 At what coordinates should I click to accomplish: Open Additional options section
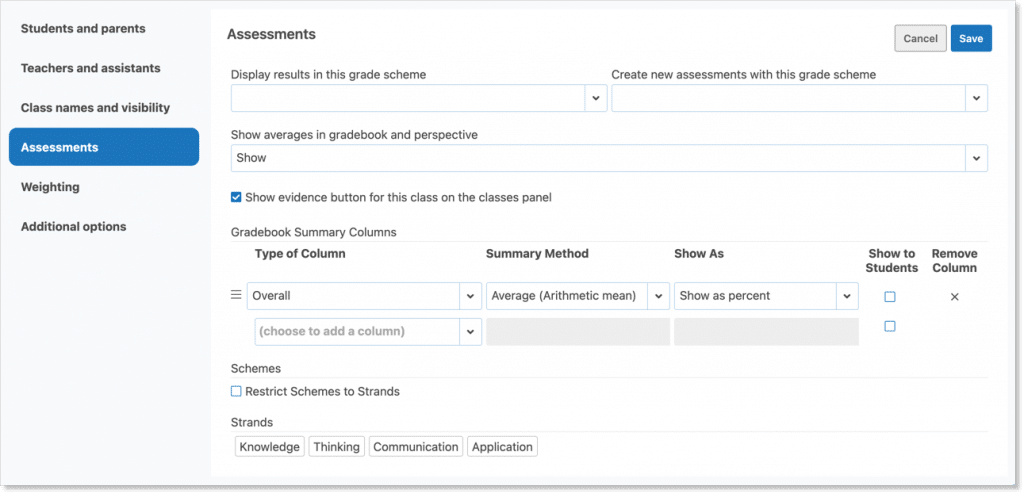coord(74,227)
